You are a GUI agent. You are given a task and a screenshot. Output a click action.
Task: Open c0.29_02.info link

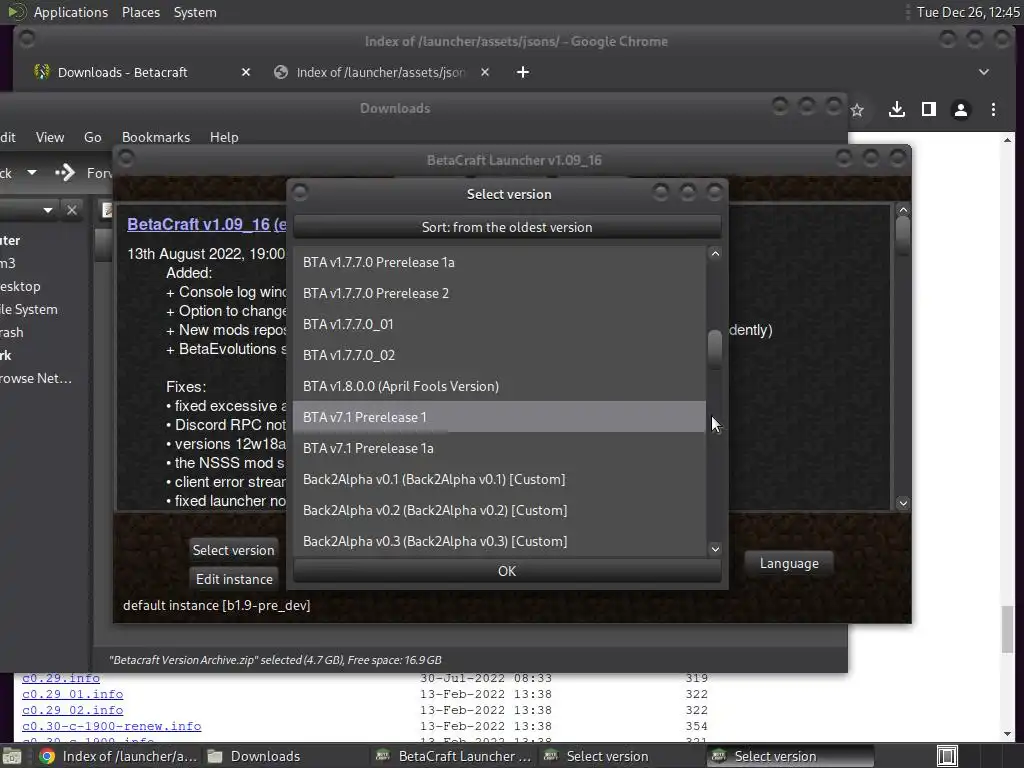click(72, 710)
